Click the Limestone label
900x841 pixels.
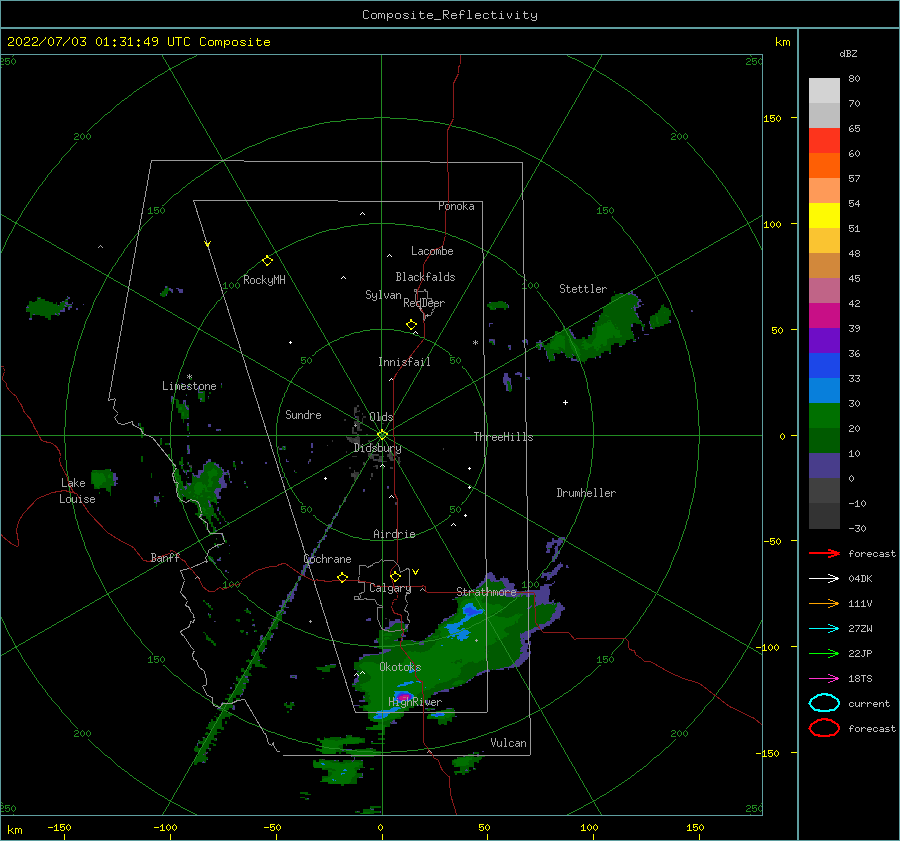[189, 386]
